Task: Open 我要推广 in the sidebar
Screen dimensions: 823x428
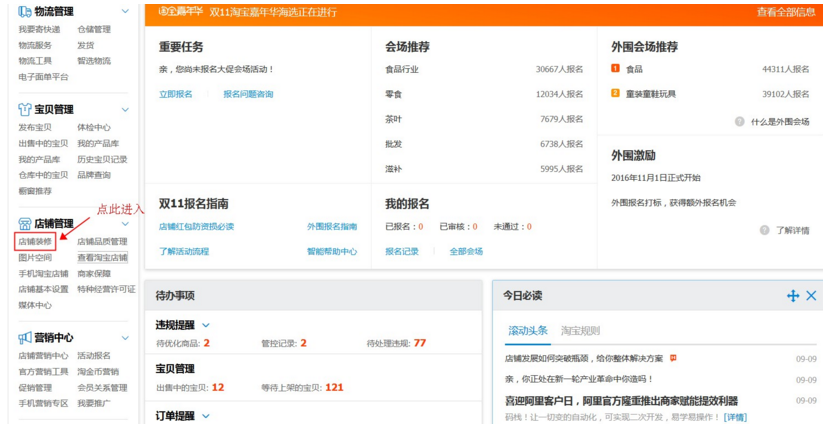Action: tap(94, 403)
